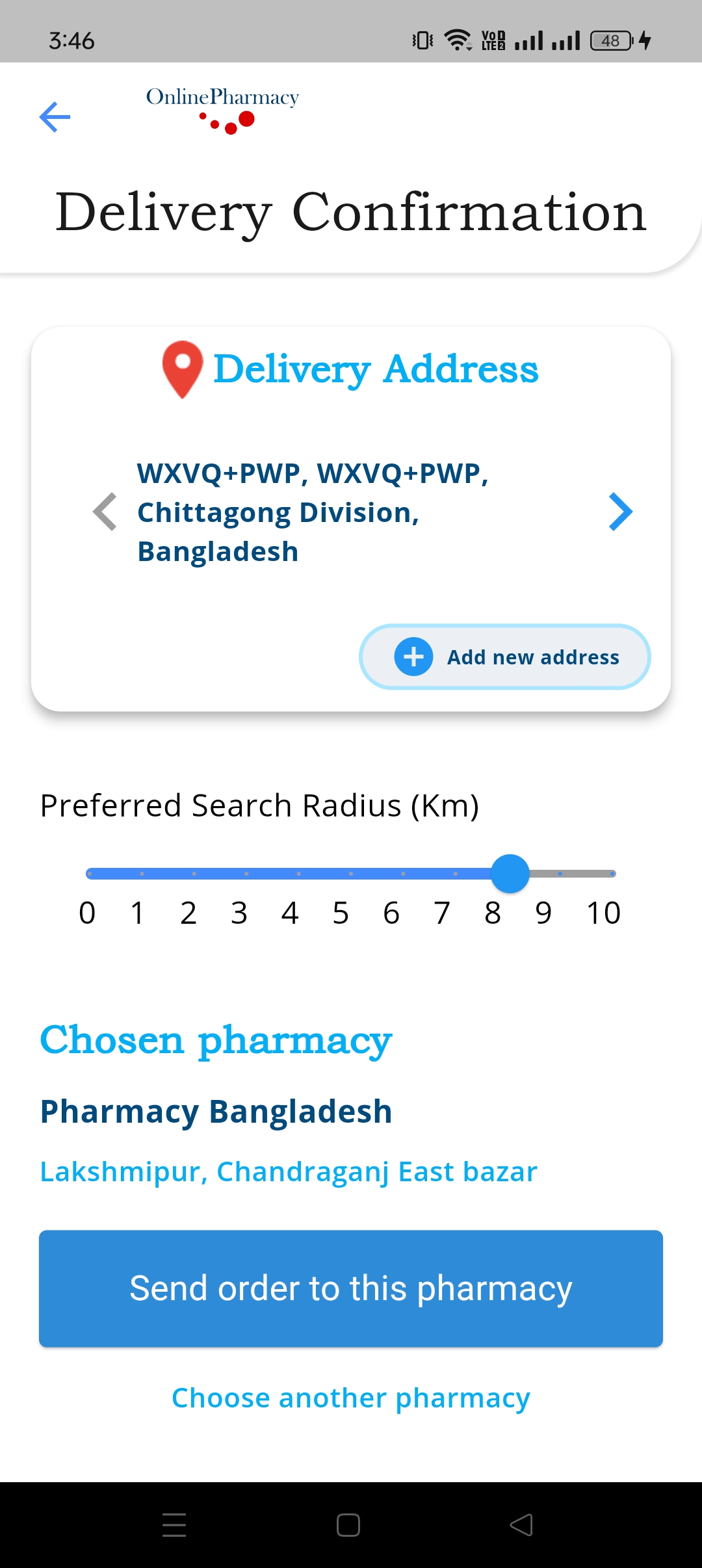The height and width of the screenshot is (1568, 702).
Task: Show the next address with right chevron
Action: 620,512
